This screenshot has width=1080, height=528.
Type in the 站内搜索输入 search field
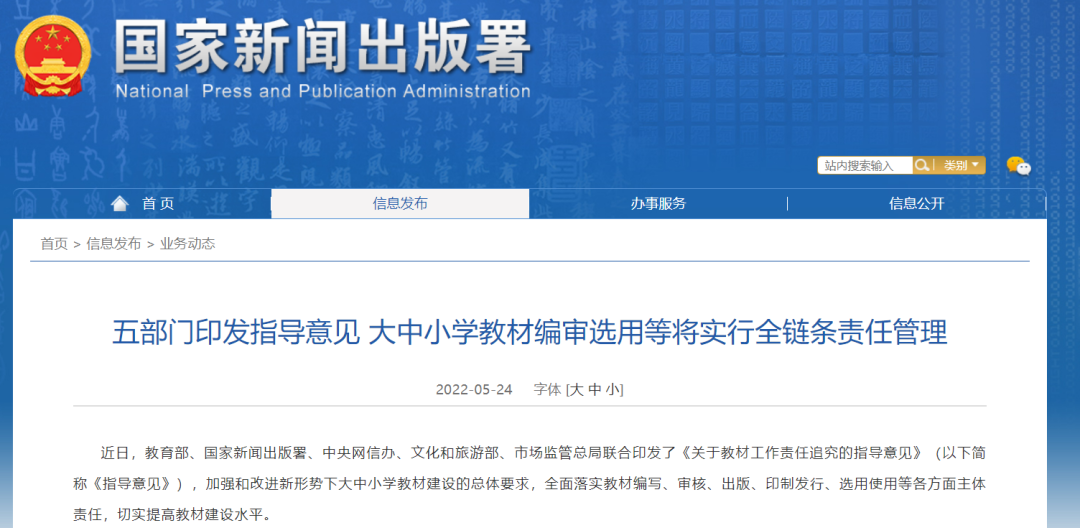pos(864,165)
